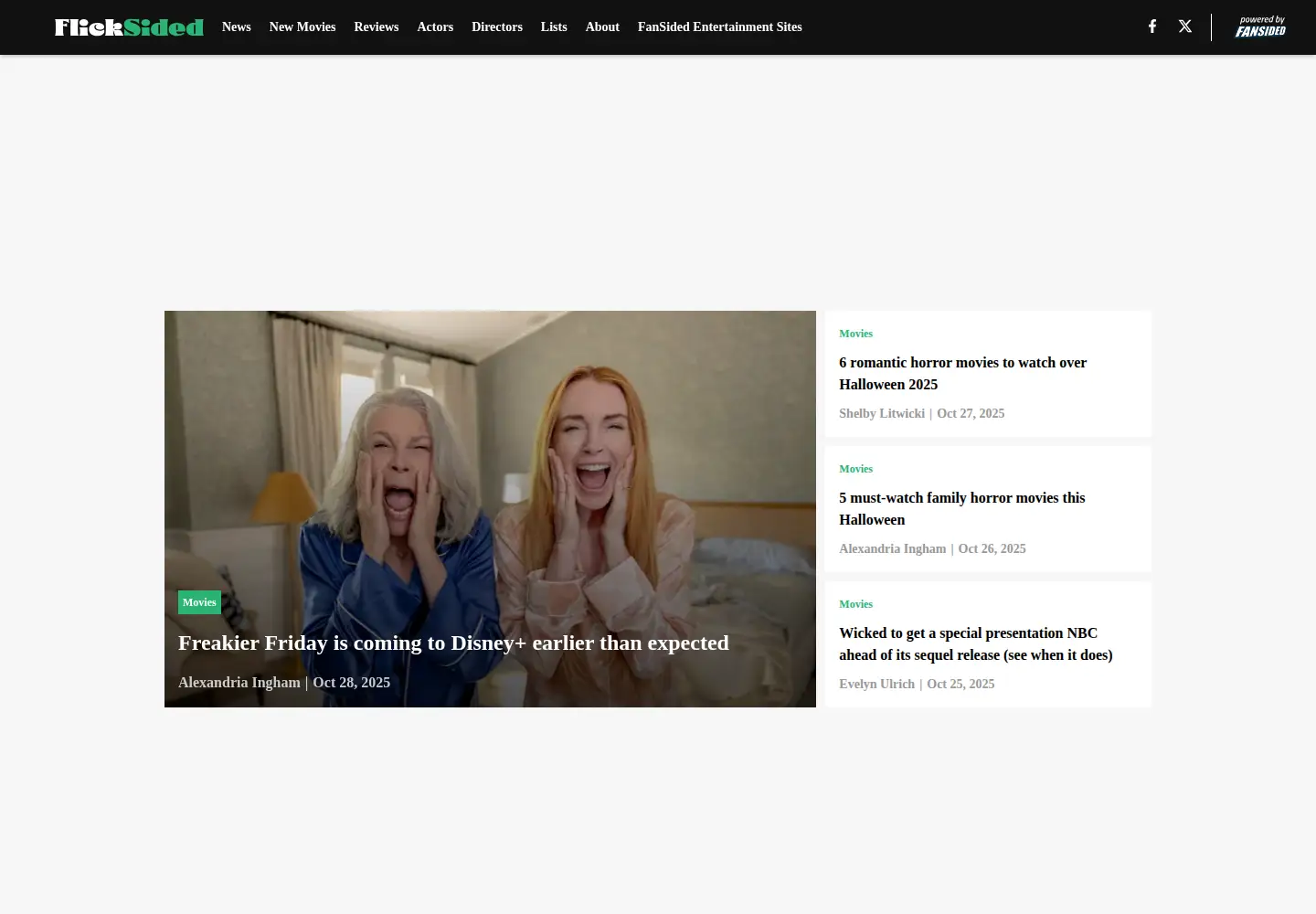
Task: Go to the Reviews section
Action: coord(377,27)
